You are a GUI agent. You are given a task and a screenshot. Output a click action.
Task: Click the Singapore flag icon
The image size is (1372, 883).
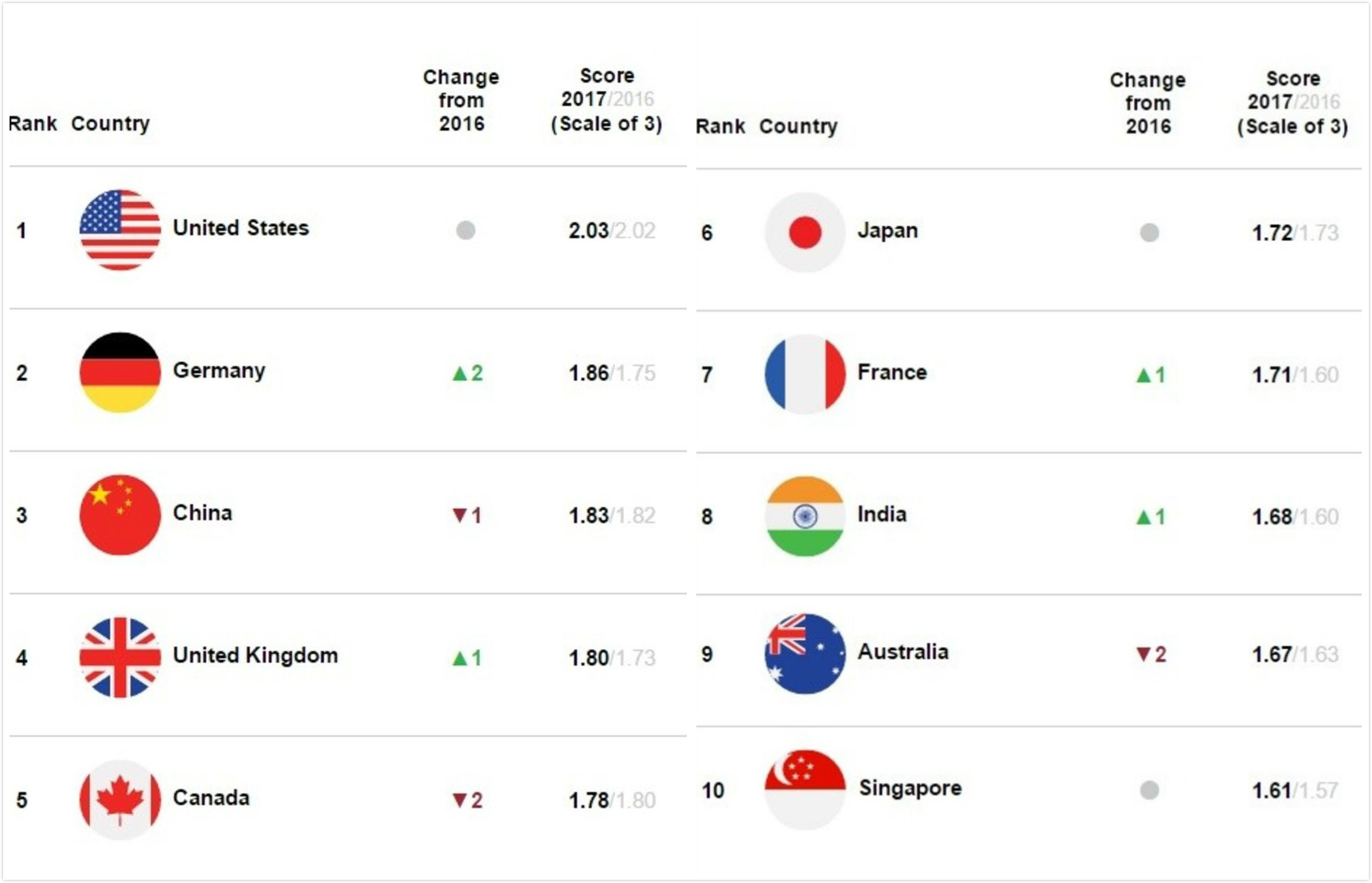(805, 789)
